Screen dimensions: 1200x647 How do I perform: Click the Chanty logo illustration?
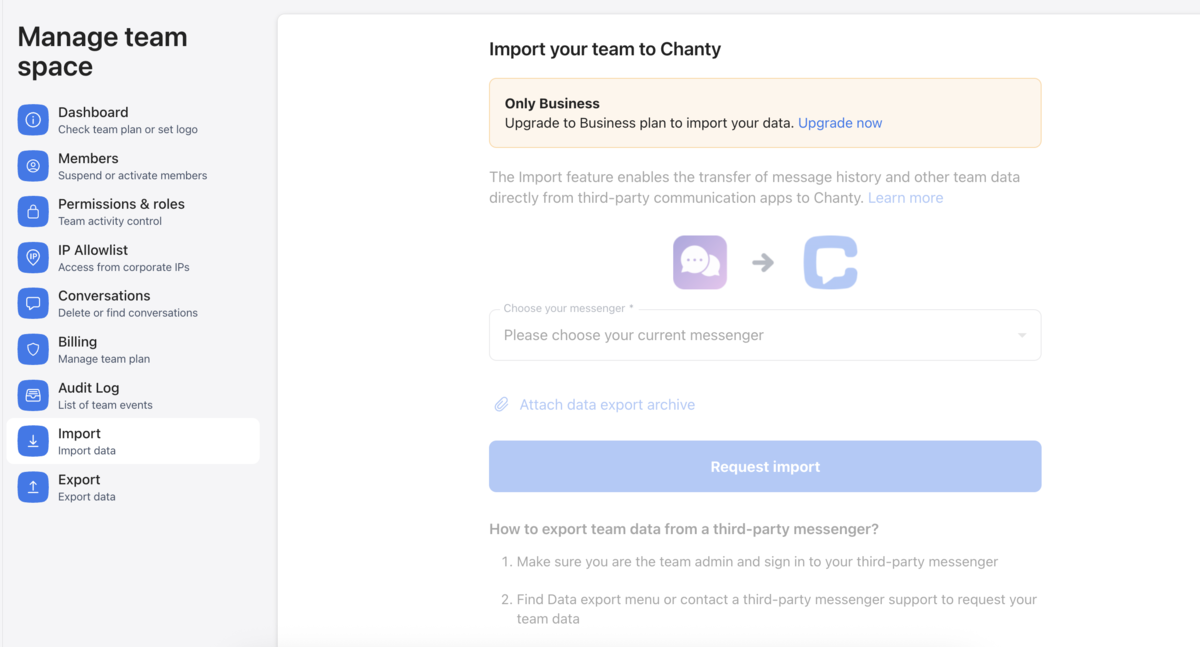tap(830, 261)
